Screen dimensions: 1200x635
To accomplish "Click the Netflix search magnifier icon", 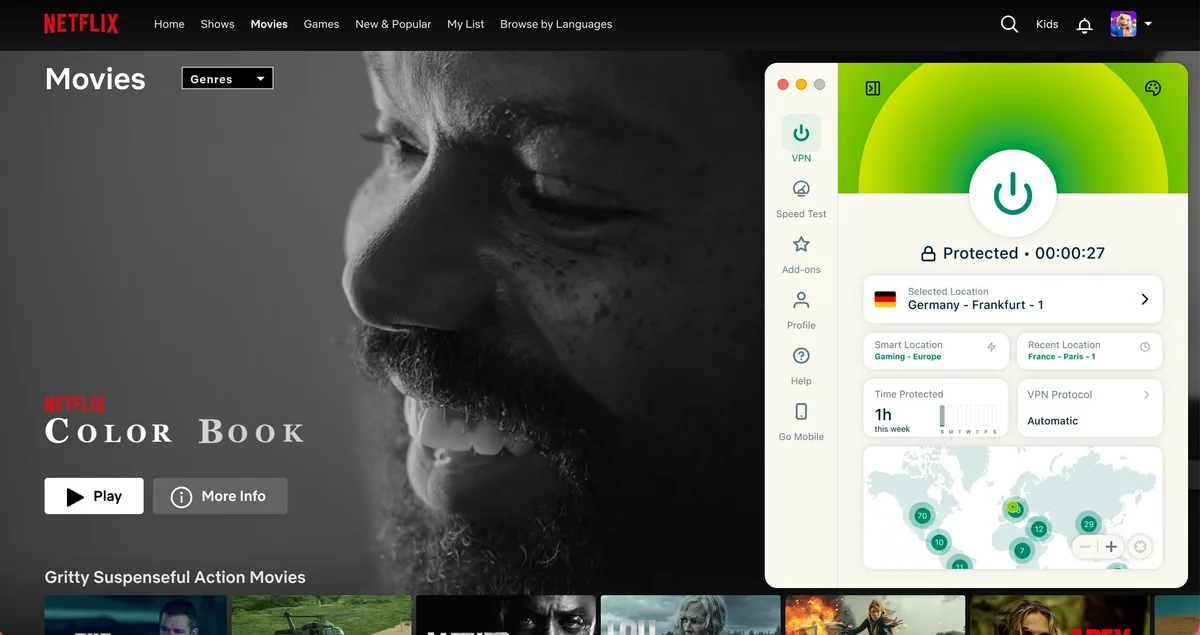I will click(1009, 24).
